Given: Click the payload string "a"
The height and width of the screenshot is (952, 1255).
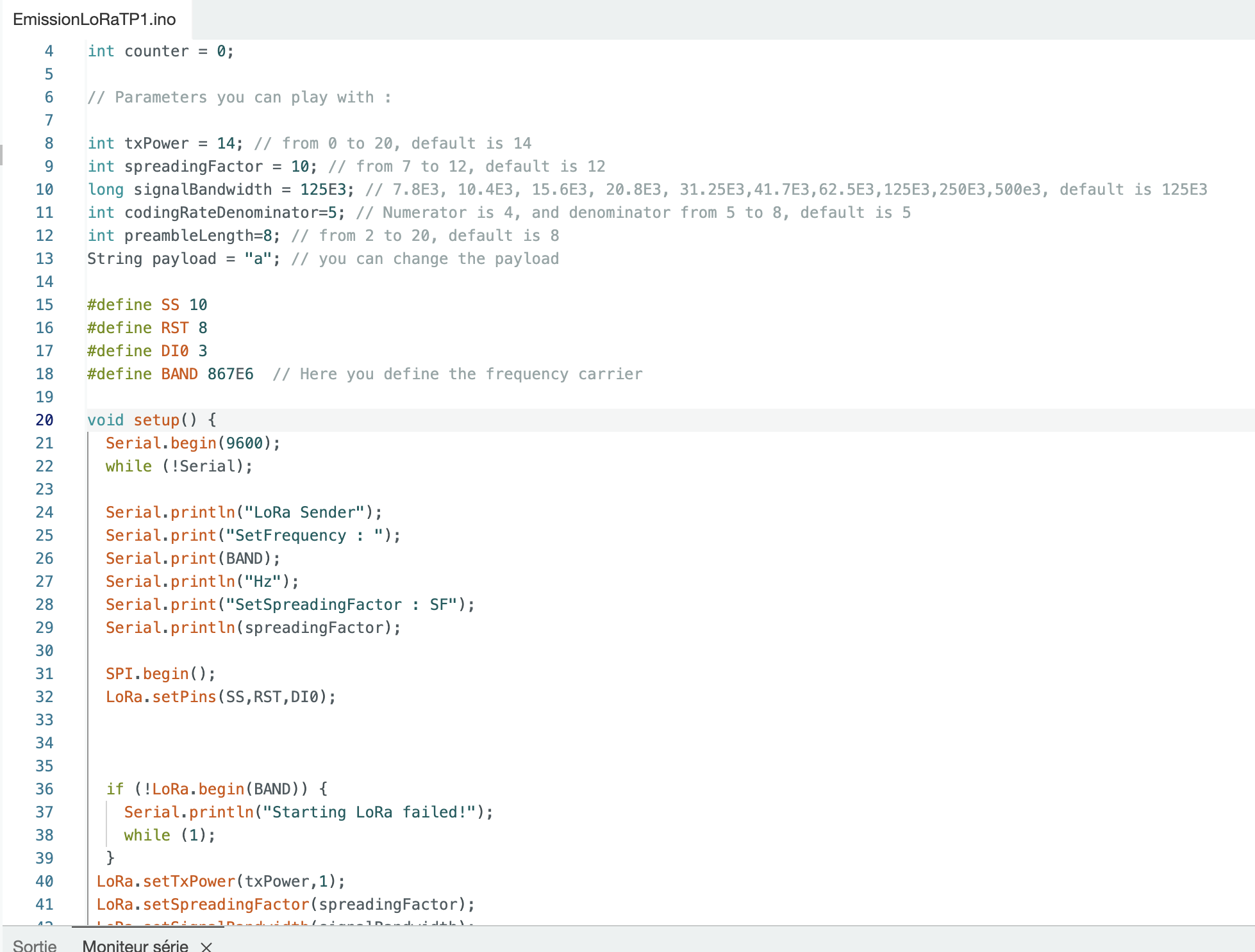Looking at the screenshot, I should tap(258, 259).
